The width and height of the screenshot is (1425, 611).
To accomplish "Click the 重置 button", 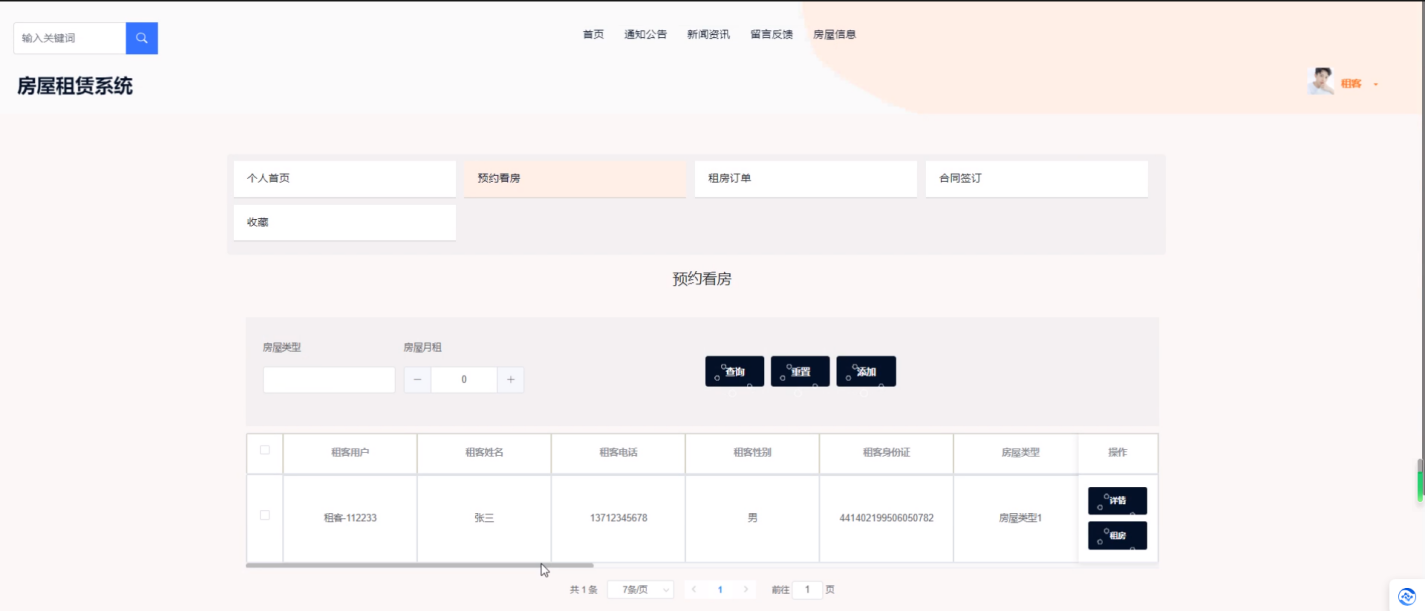I will click(x=800, y=371).
